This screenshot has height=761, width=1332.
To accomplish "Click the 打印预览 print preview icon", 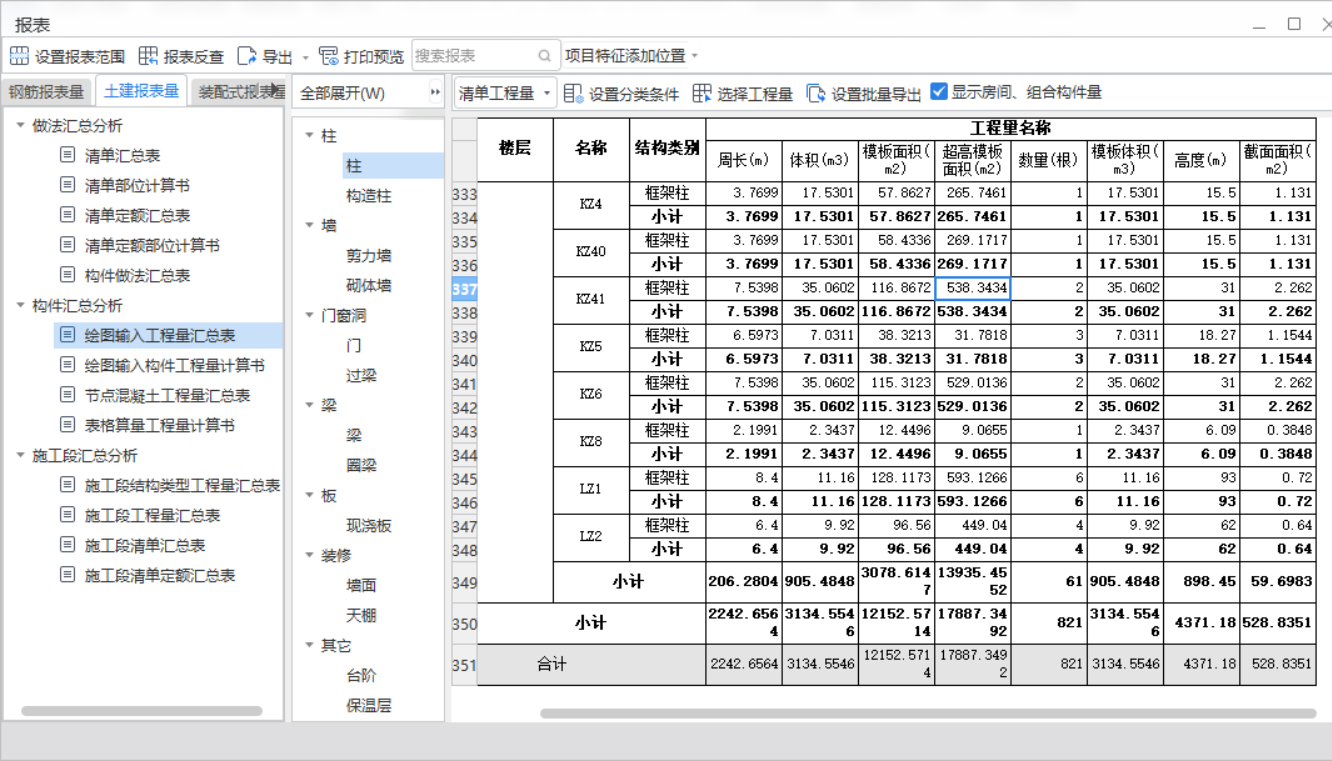I will 328,56.
